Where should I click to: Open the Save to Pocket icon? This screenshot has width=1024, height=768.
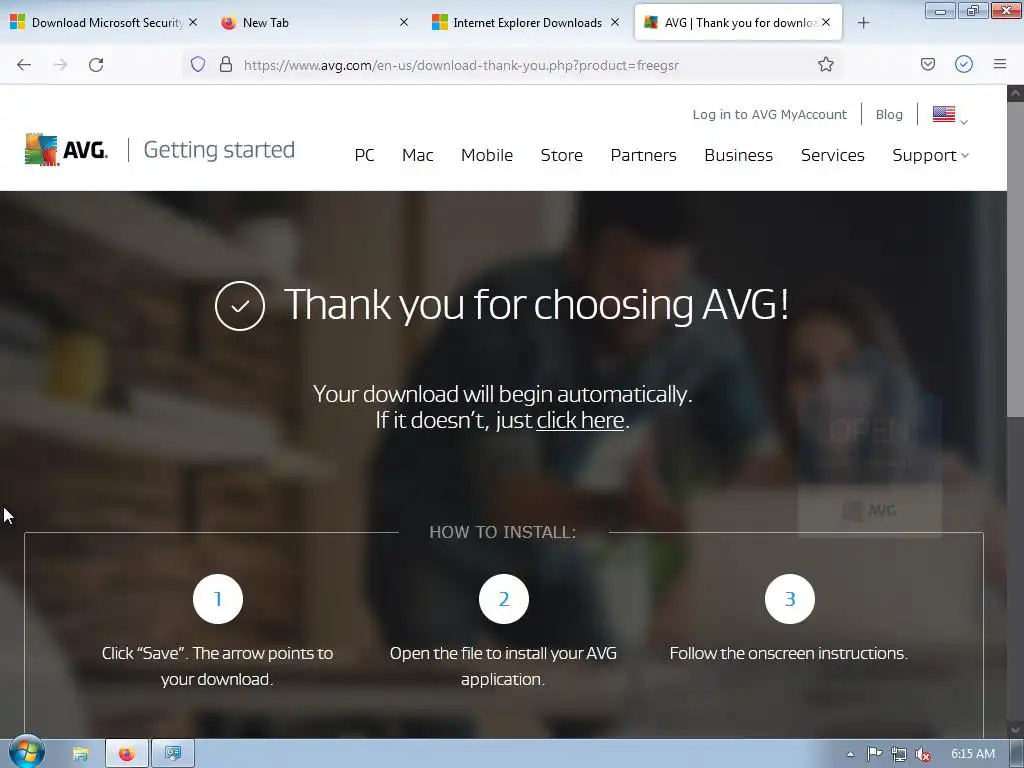pyautogui.click(x=928, y=64)
